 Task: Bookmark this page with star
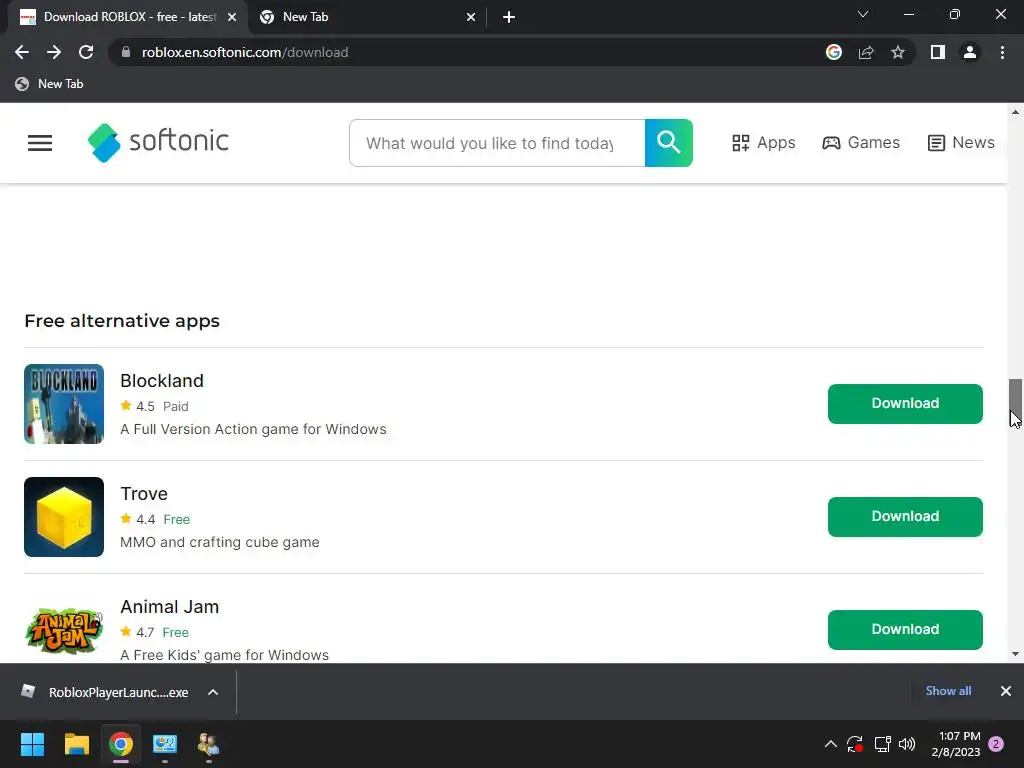(898, 52)
